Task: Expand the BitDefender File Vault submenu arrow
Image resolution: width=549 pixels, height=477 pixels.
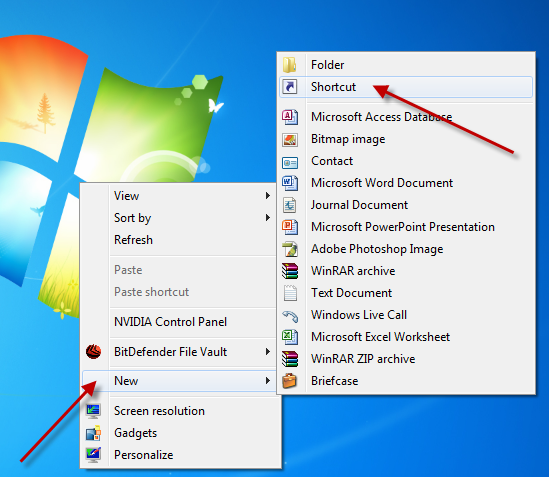Action: [x=268, y=351]
